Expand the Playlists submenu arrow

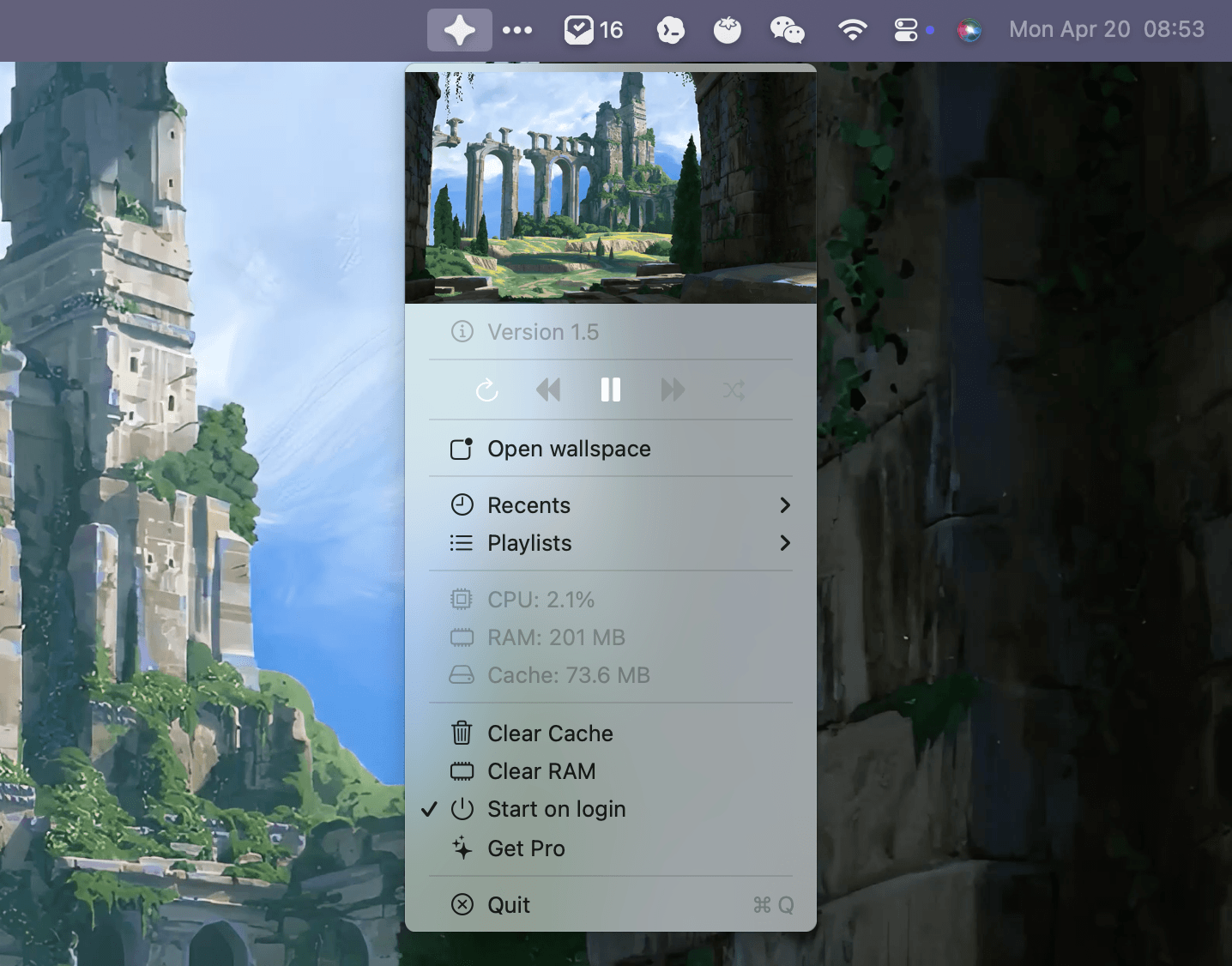pyautogui.click(x=784, y=543)
